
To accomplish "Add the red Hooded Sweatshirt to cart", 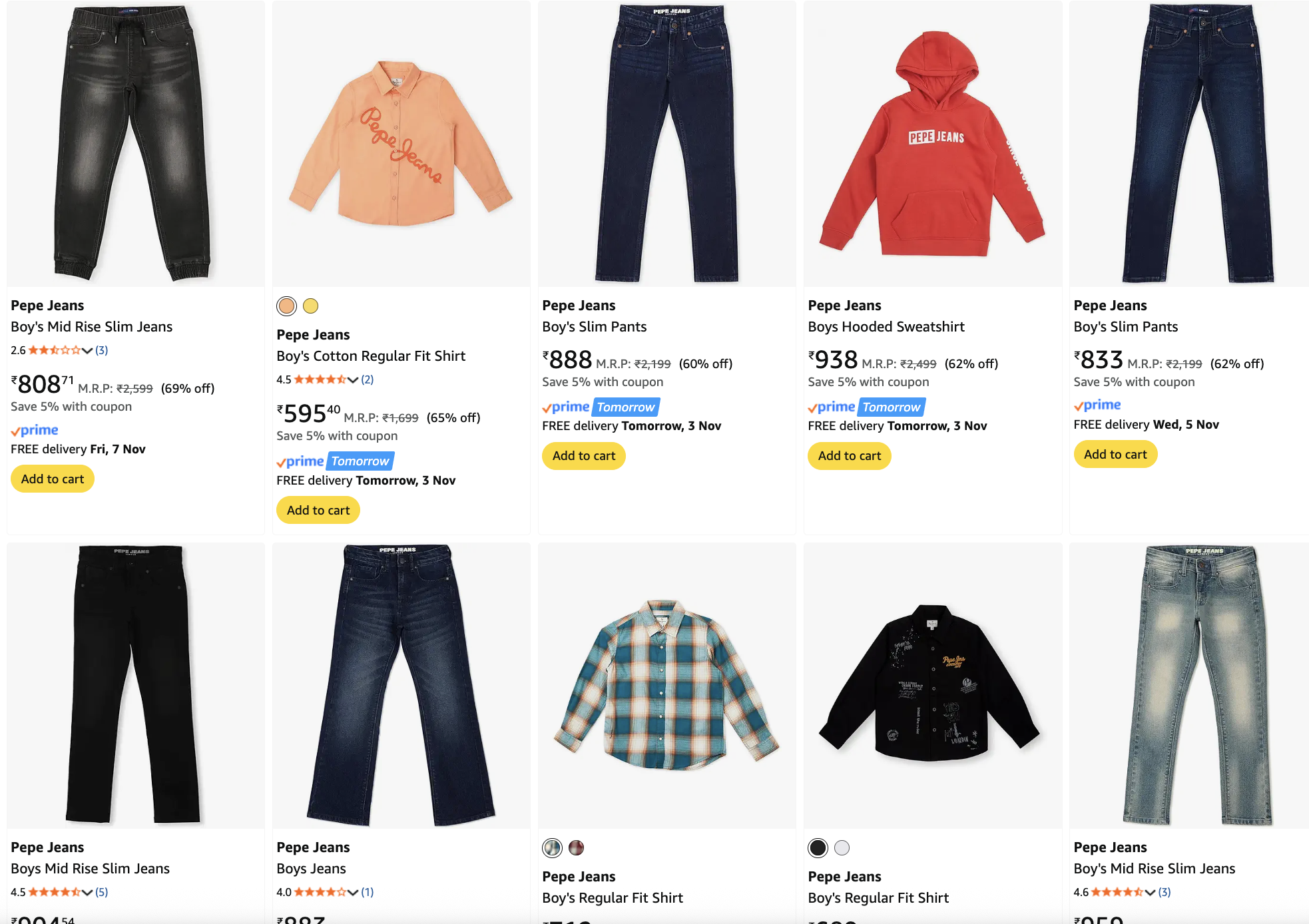I will point(849,455).
